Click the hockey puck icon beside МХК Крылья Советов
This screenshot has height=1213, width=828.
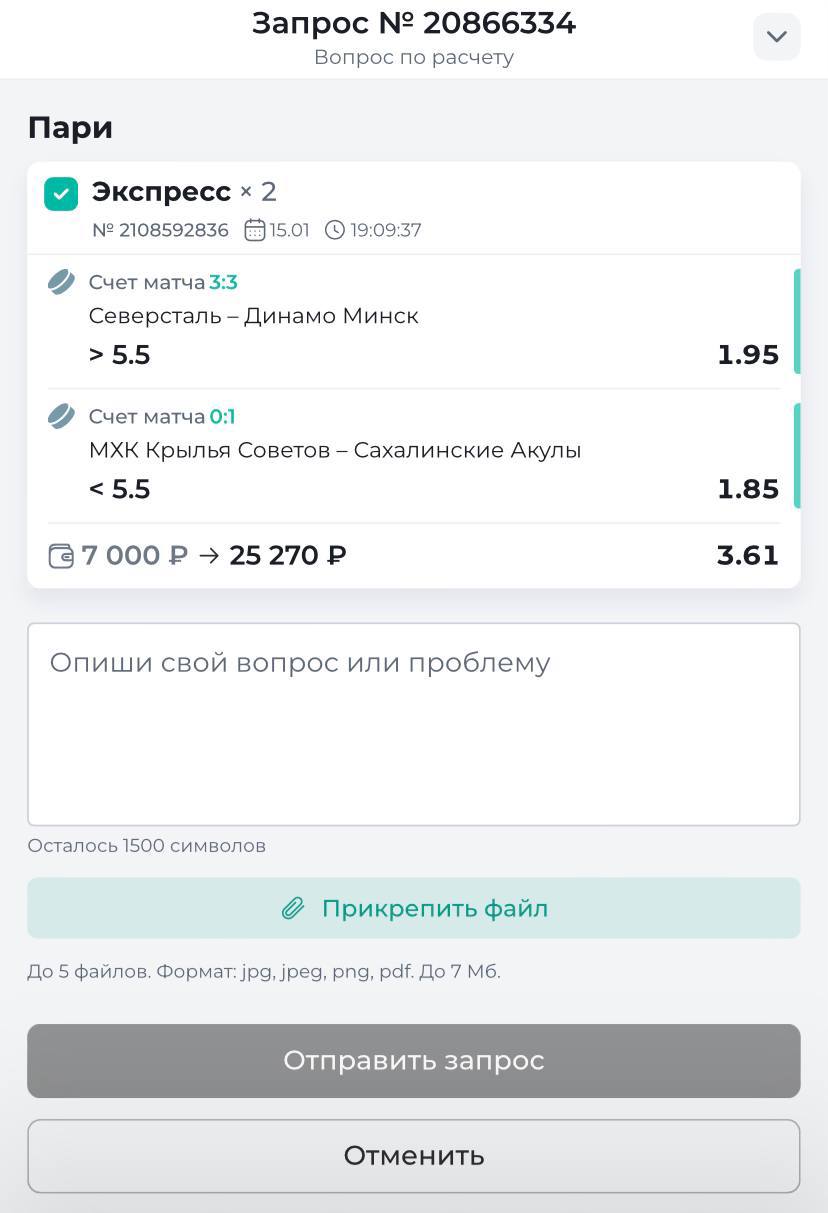(x=62, y=416)
